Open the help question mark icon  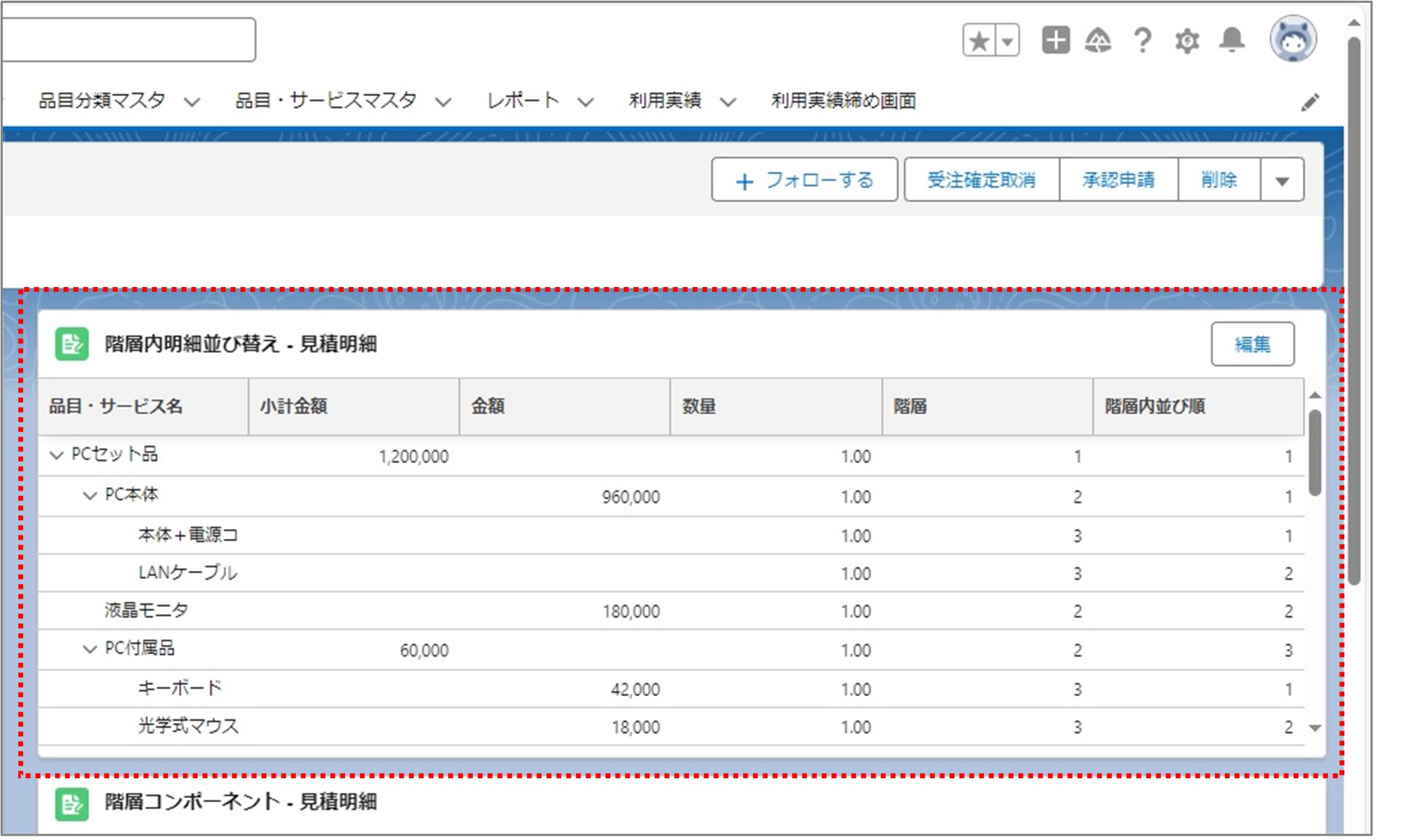[1142, 41]
